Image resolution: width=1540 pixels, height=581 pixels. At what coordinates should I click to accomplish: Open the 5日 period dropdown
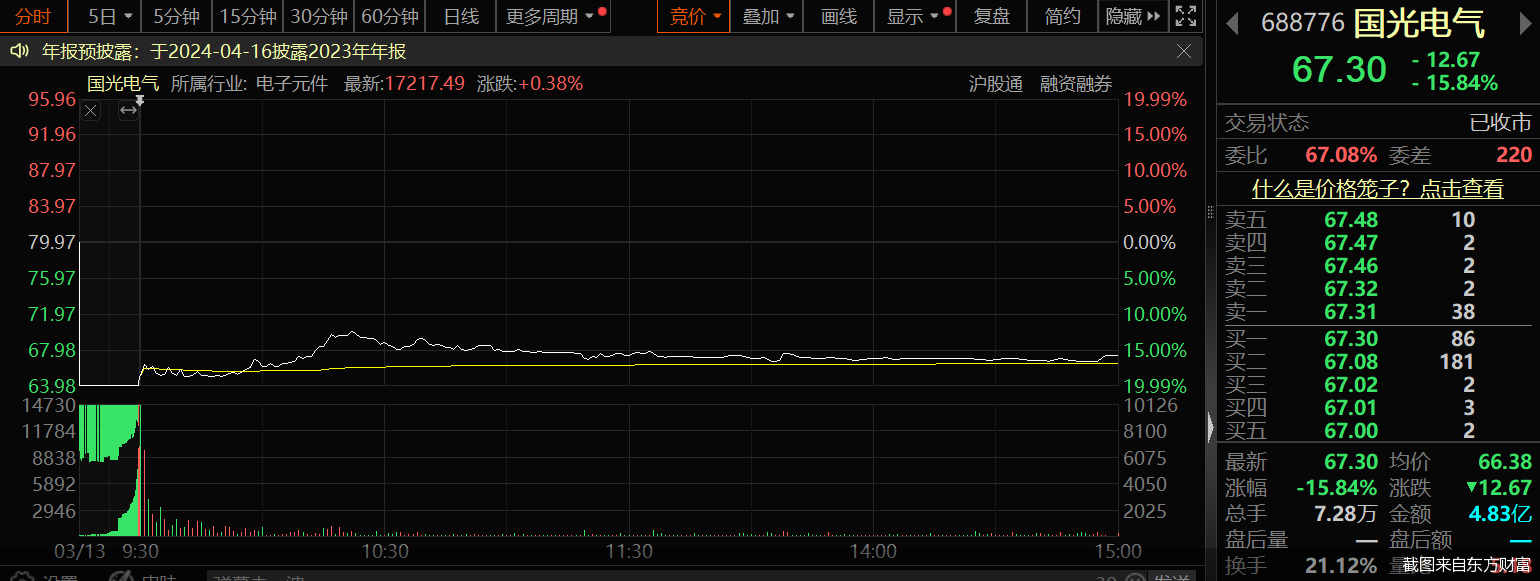tap(110, 16)
